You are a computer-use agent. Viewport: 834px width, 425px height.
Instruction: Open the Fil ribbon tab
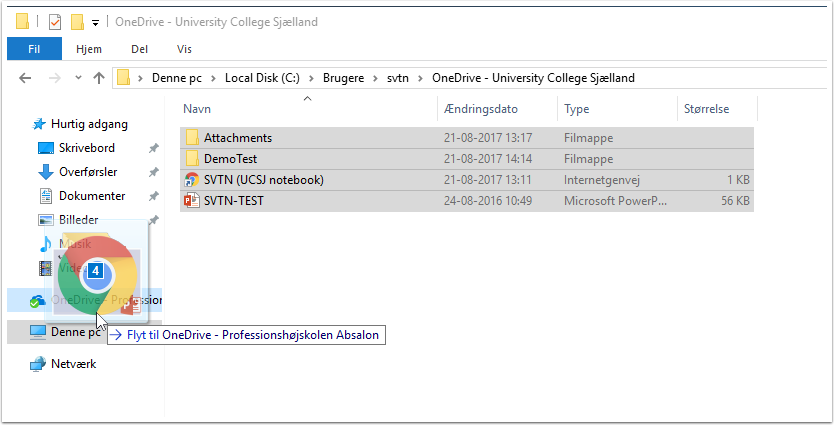tap(34, 49)
